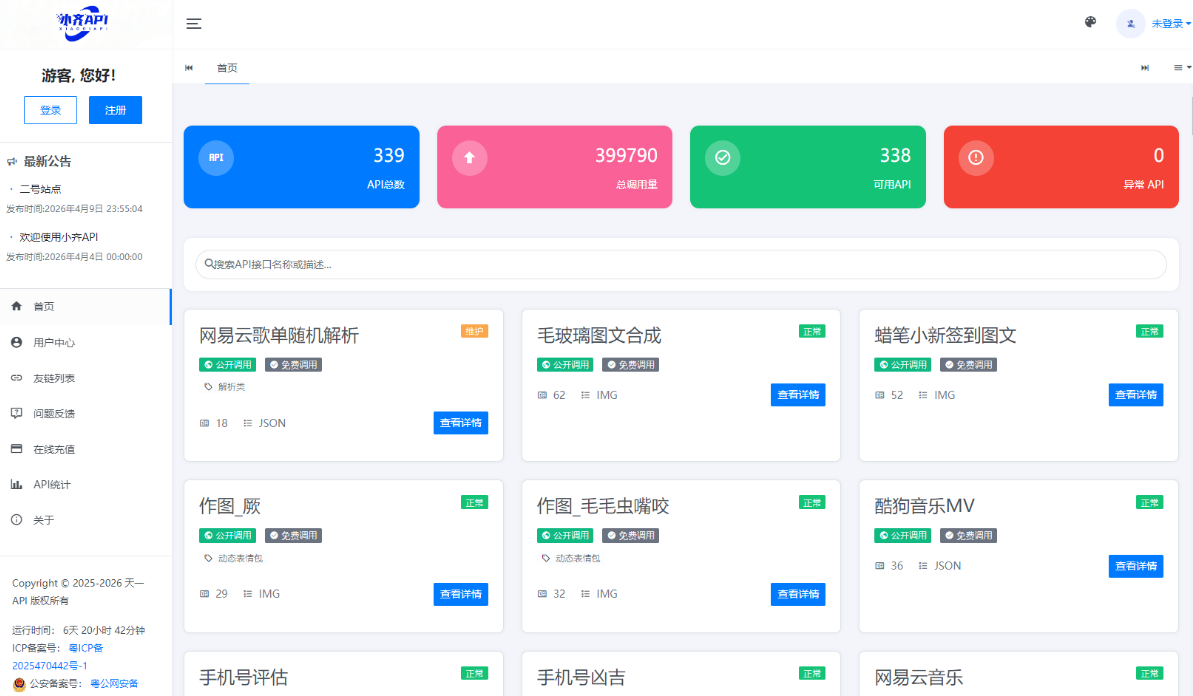
Task: Click the warning icon on red card
Action: (976, 157)
